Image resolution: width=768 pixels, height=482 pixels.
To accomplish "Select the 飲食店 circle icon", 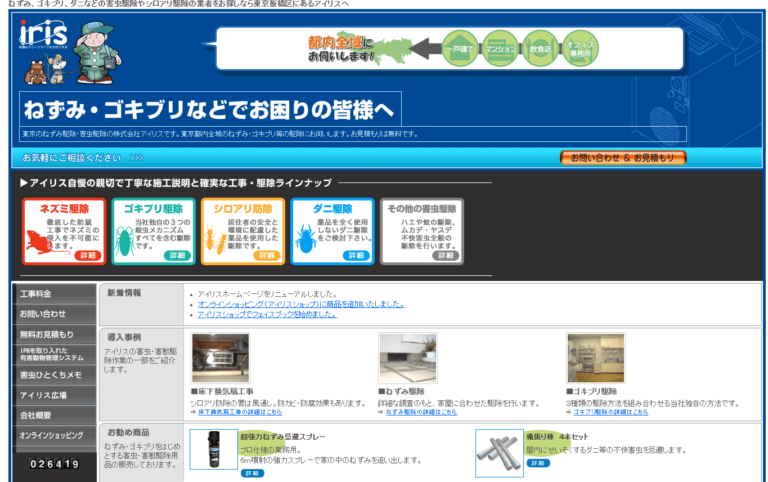I will [540, 48].
